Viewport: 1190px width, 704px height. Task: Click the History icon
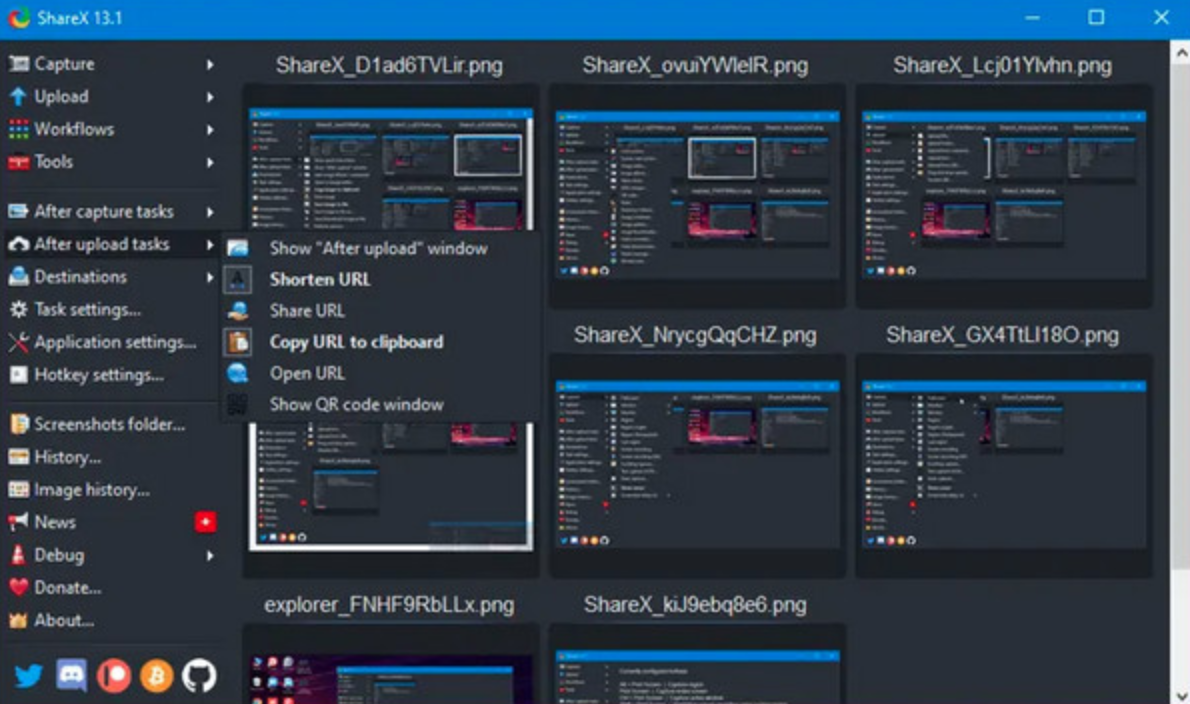[x=18, y=457]
